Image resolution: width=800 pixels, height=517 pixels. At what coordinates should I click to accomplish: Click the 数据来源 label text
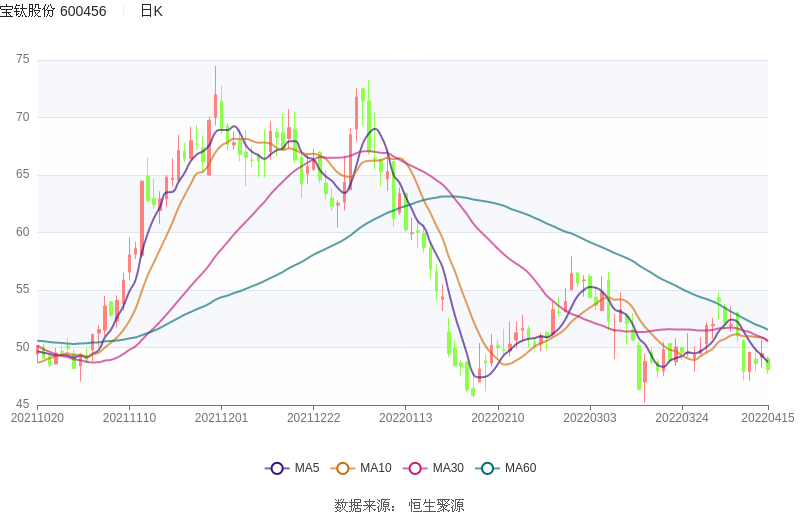tap(363, 505)
